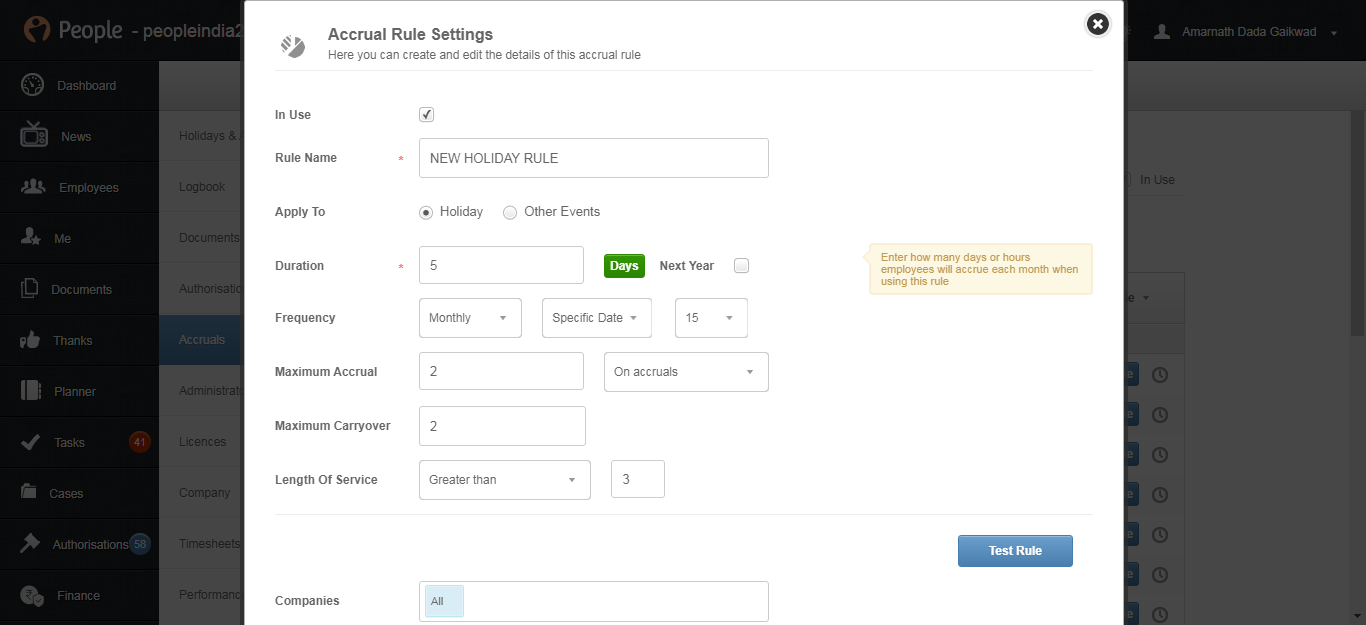
Task: Click the Tasks checkmark icon
Action: point(31,442)
